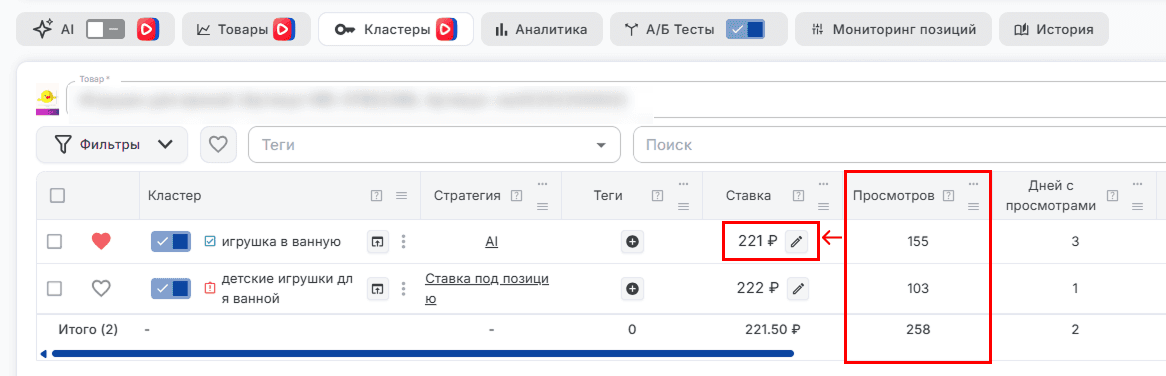
Task: Click the horizontal table scrollbar
Action: (422, 354)
